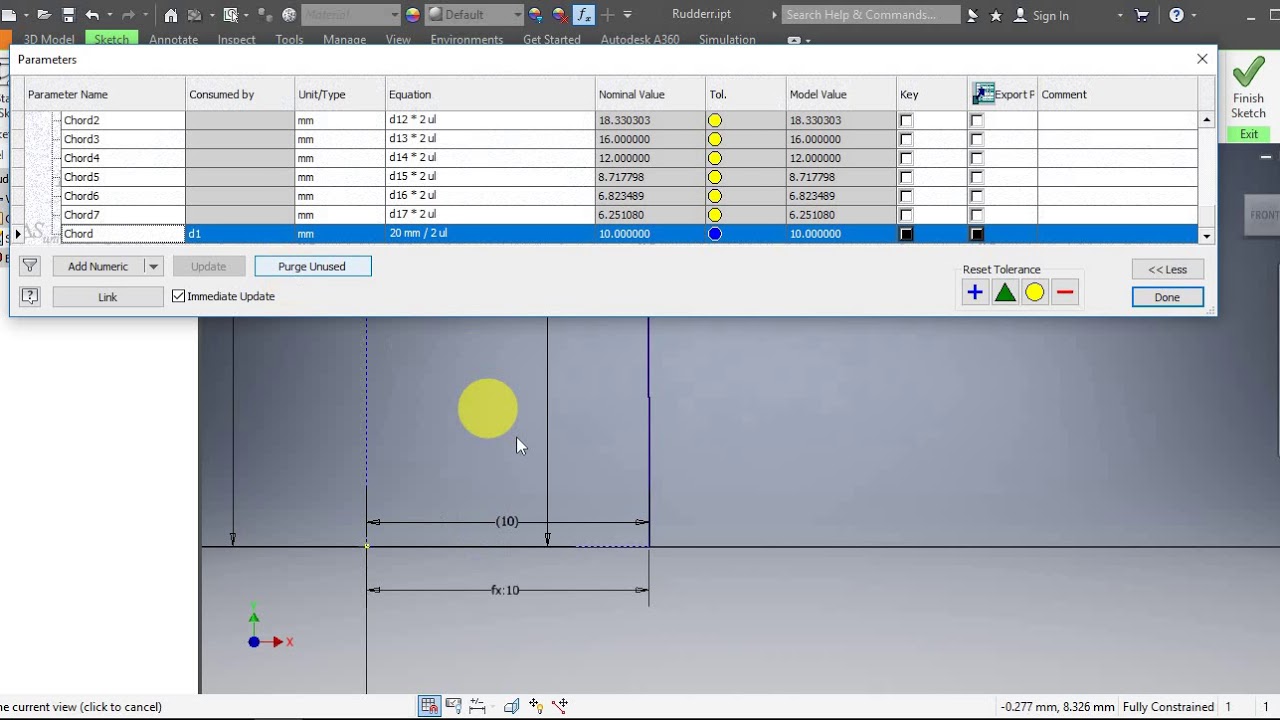
Task: Undo the last action
Action: coord(92,15)
